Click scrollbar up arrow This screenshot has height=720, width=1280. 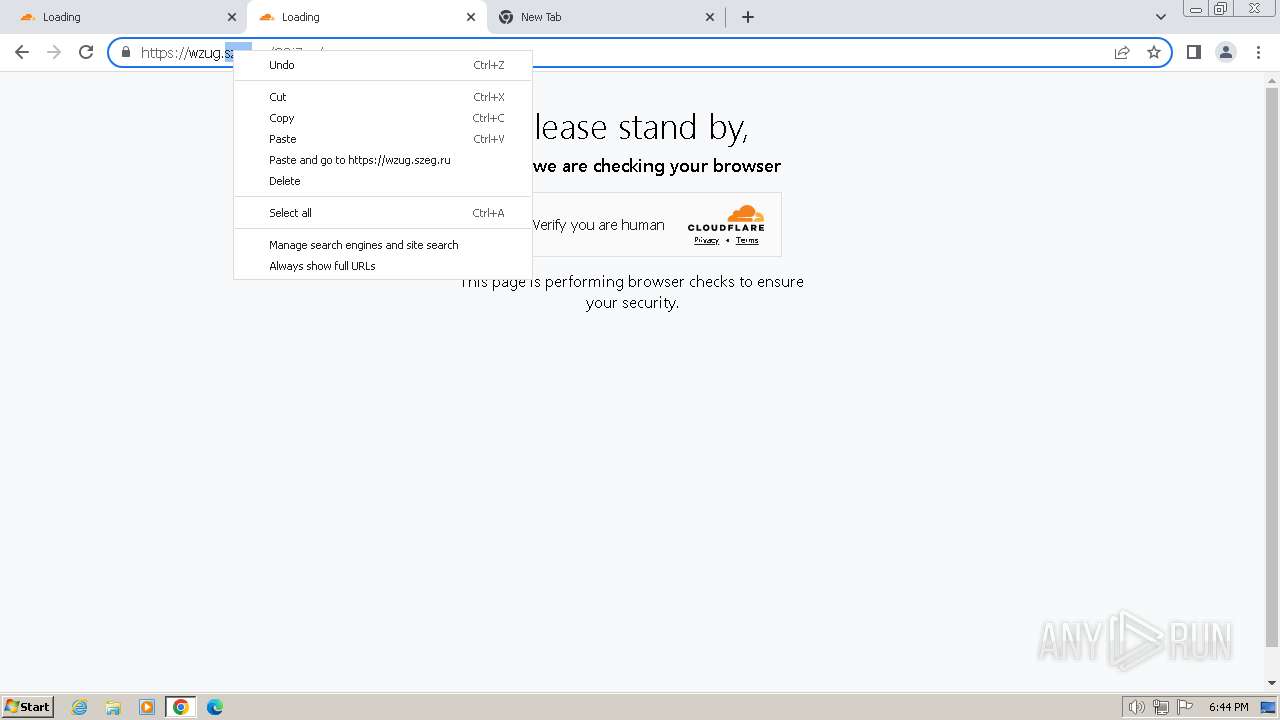pos(1272,80)
